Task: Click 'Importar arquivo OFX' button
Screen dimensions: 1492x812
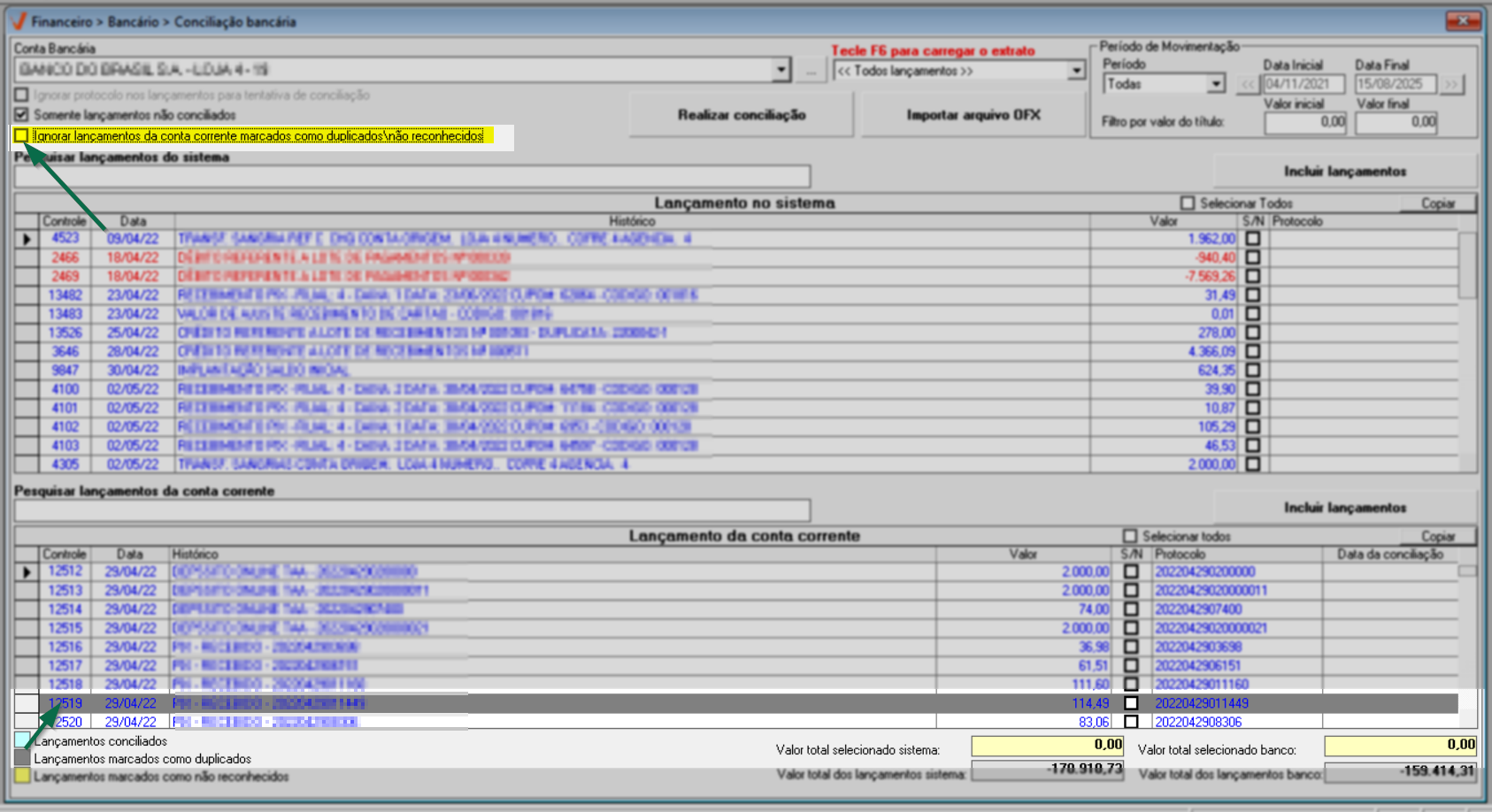Action: pos(973,115)
